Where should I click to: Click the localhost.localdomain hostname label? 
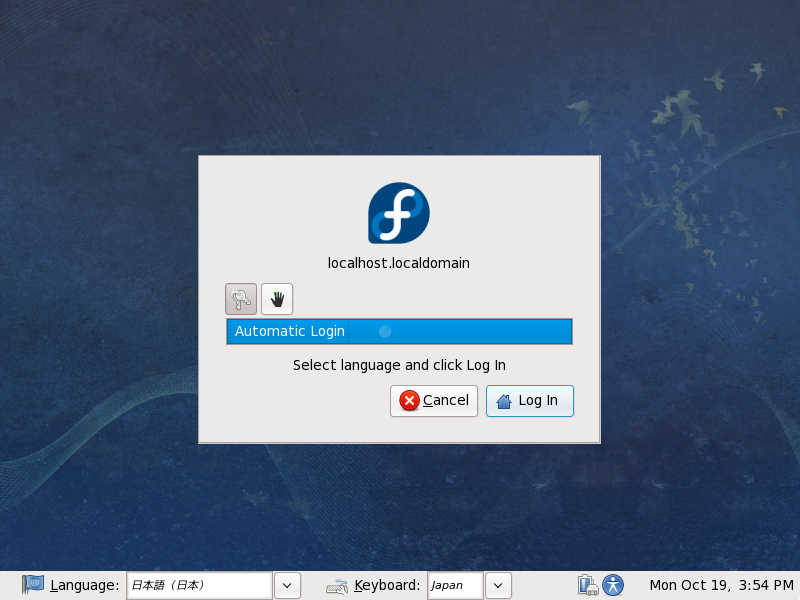(x=398, y=263)
